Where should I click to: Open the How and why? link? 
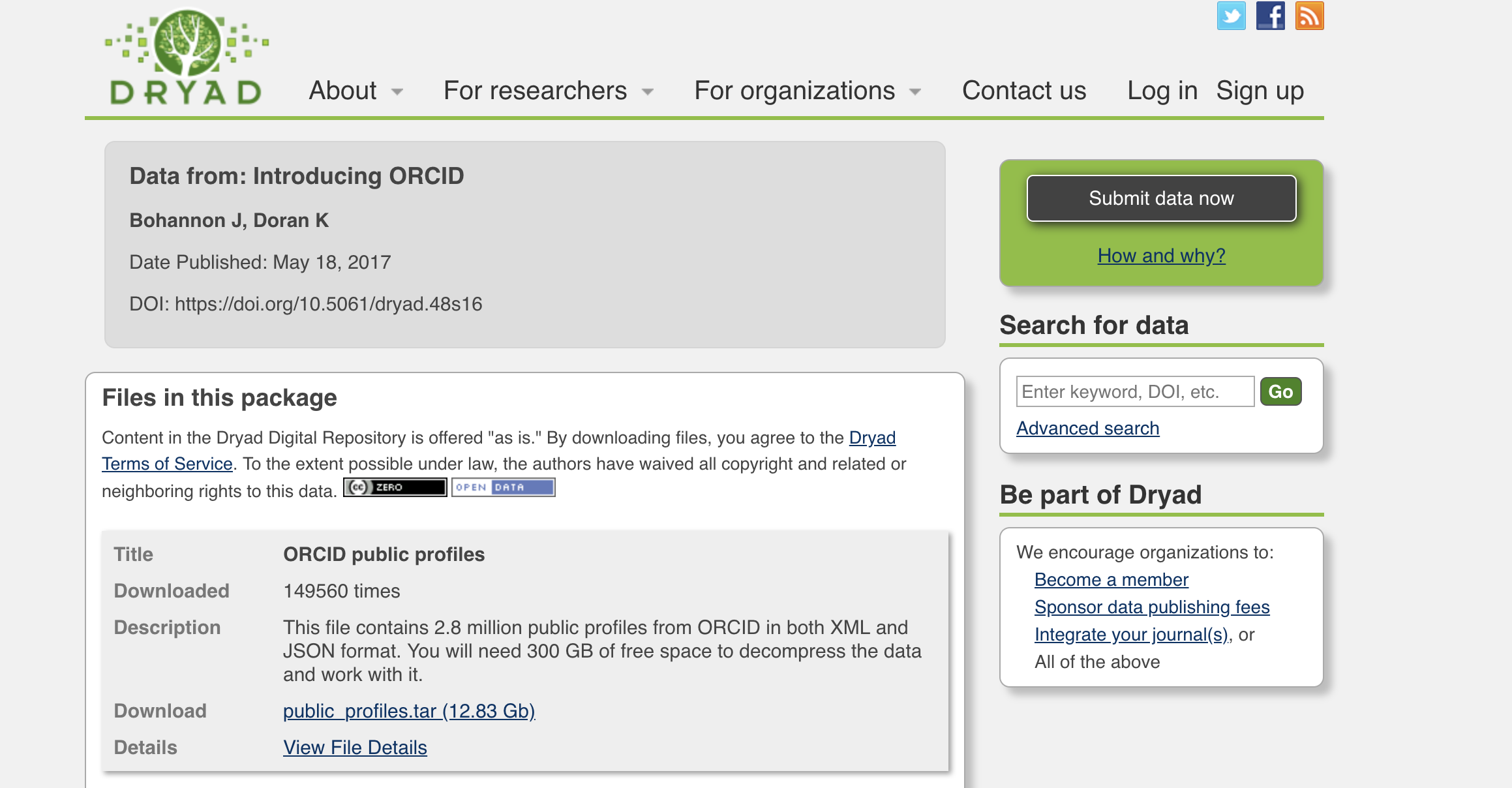pos(1161,255)
